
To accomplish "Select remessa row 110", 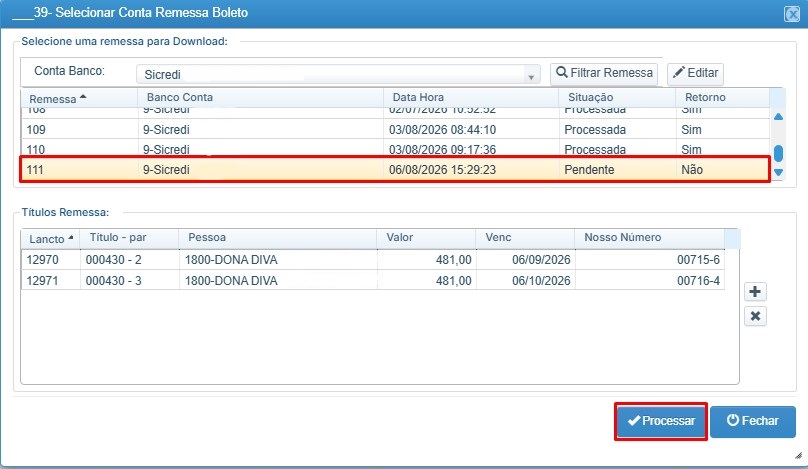I will [x=395, y=149].
